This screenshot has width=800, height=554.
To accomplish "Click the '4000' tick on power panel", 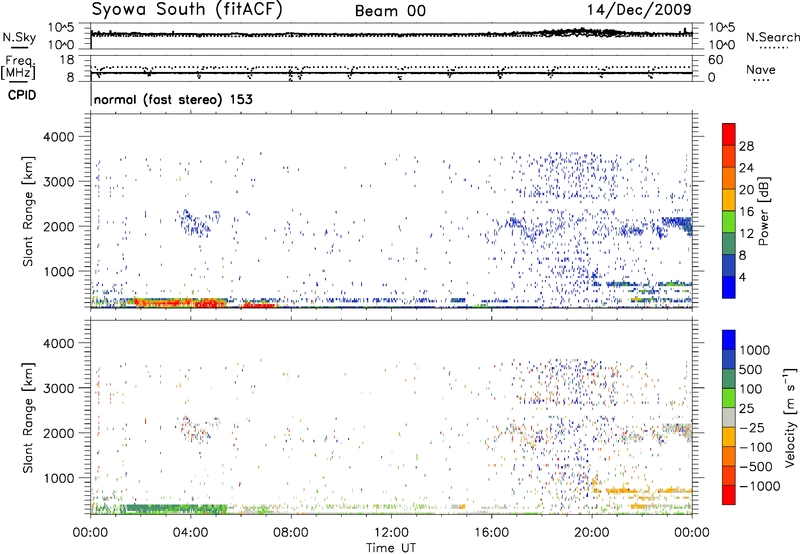I will (x=59, y=137).
